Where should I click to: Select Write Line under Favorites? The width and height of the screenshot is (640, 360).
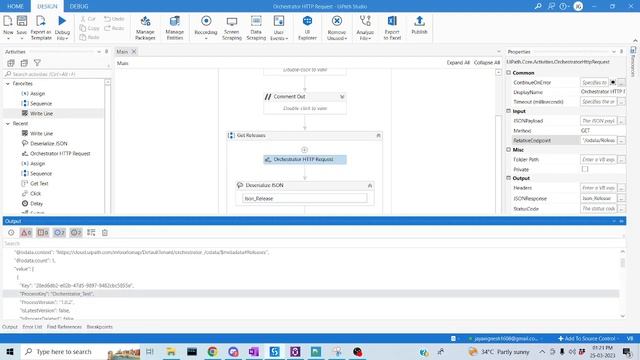tap(41, 113)
